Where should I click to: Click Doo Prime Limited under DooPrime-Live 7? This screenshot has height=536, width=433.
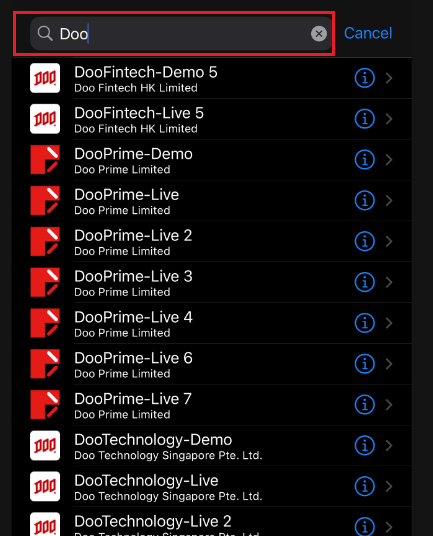pyautogui.click(x=122, y=414)
